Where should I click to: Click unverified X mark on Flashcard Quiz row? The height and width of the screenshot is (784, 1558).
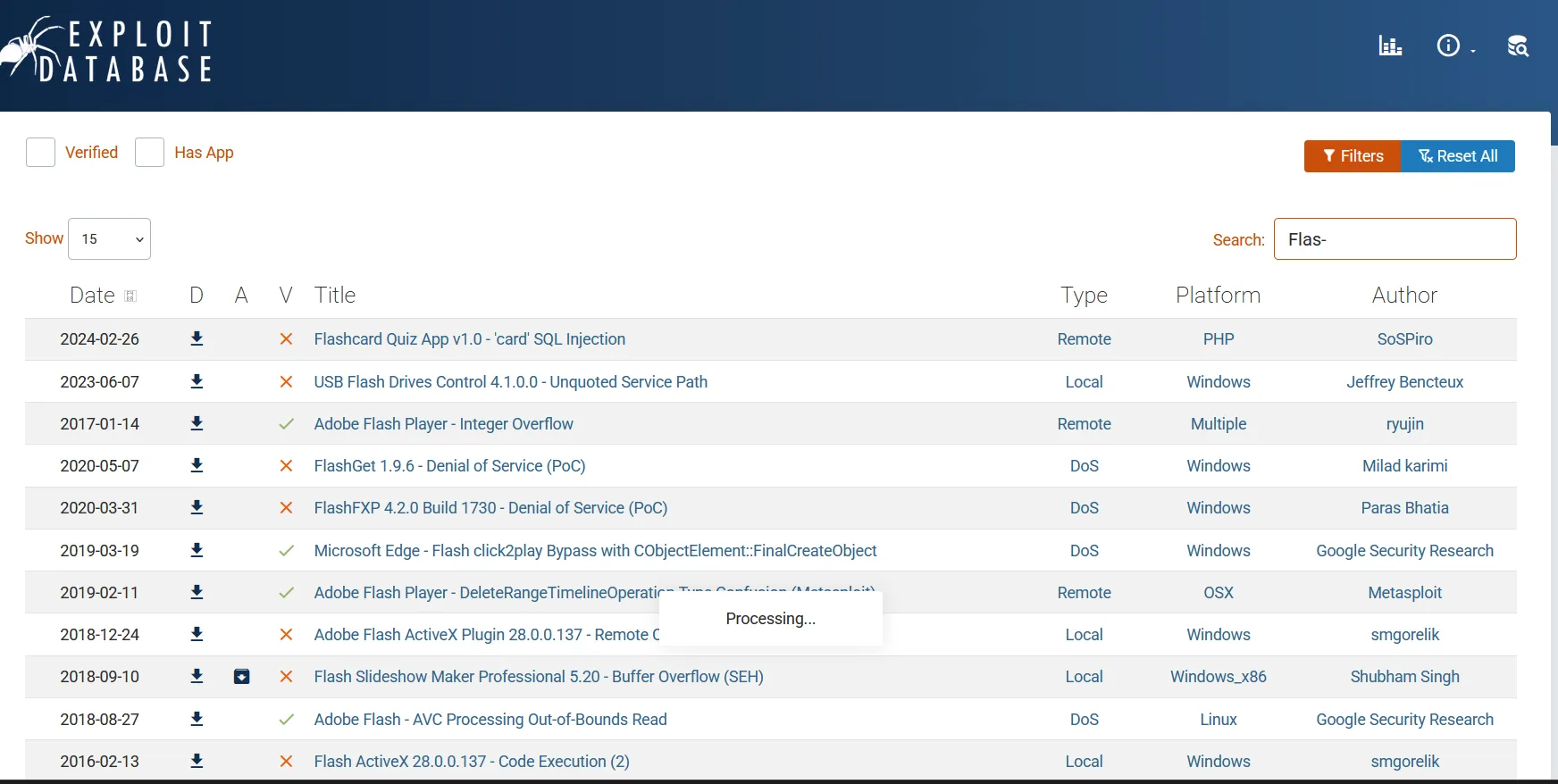point(286,339)
